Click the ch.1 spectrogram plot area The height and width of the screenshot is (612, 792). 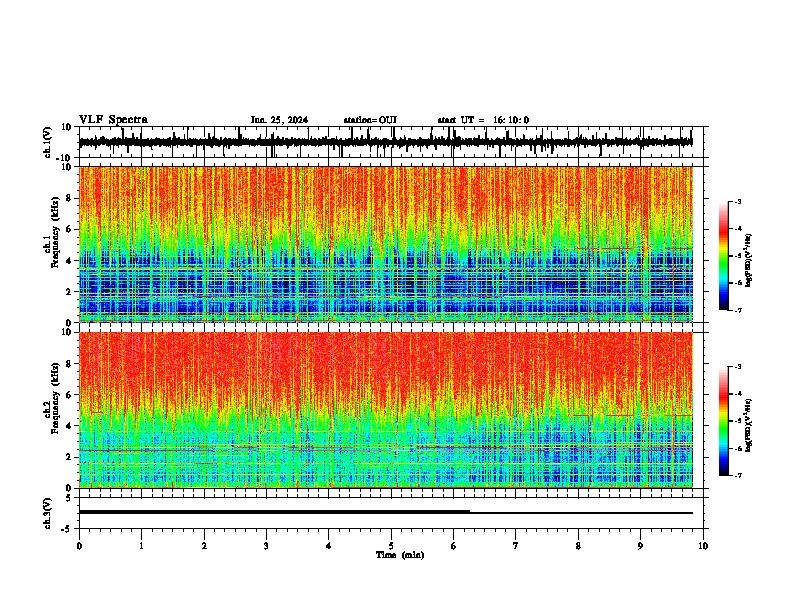[x=386, y=244]
